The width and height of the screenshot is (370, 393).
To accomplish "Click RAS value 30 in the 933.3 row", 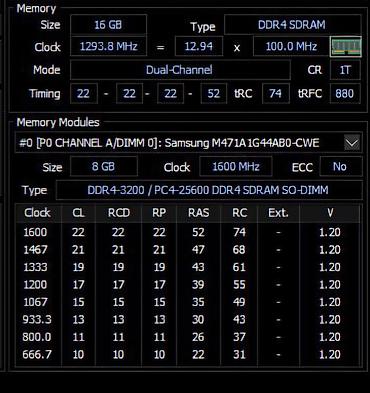I will coord(198,319).
